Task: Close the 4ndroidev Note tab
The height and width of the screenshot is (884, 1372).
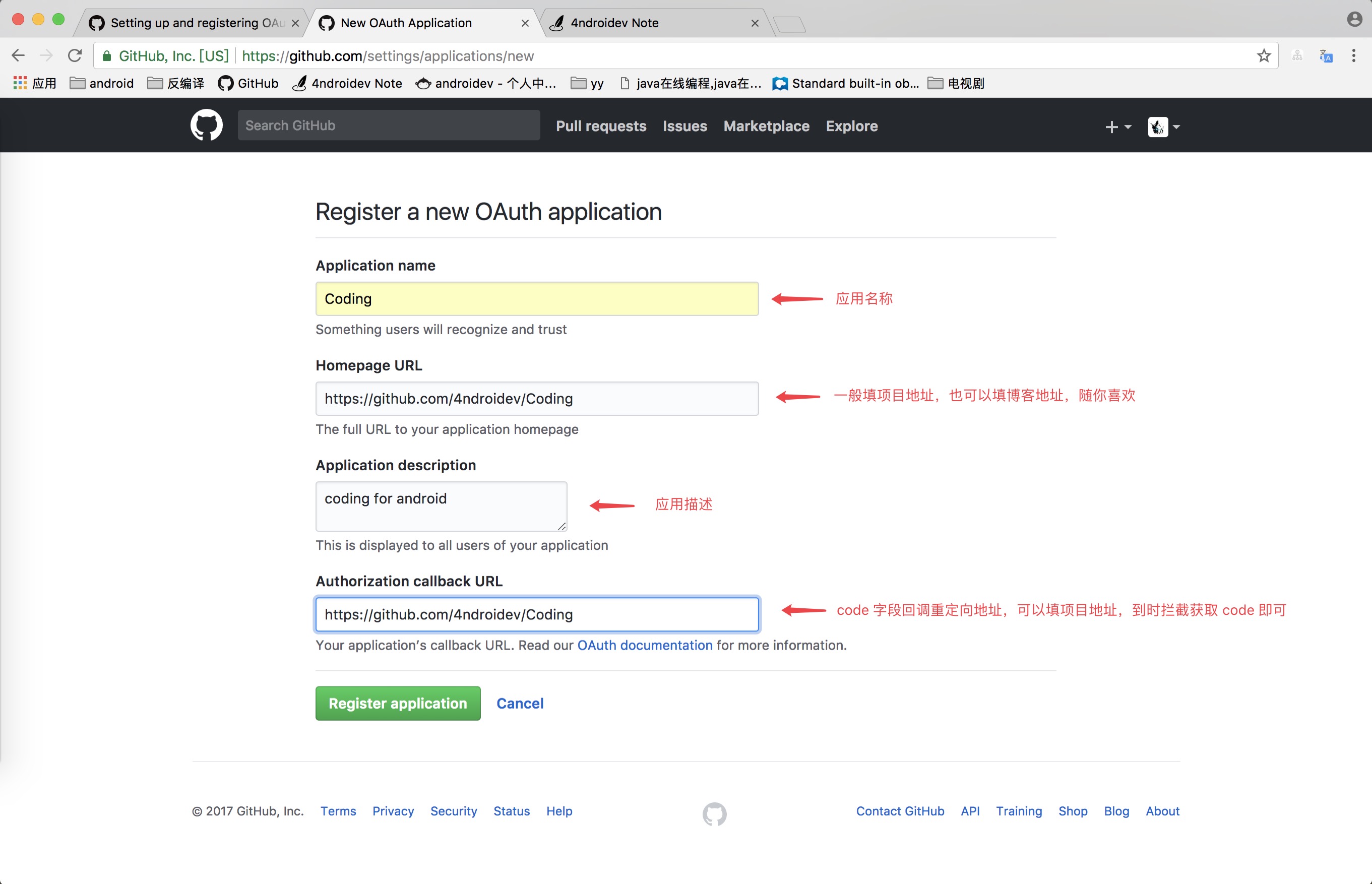Action: click(755, 23)
